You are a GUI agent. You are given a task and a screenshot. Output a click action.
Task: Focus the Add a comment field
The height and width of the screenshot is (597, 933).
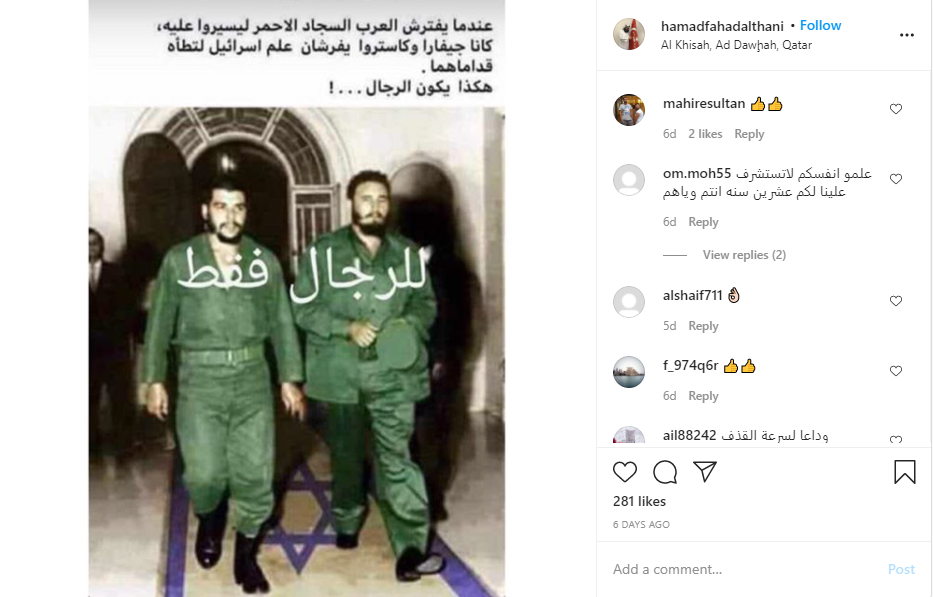(744, 570)
